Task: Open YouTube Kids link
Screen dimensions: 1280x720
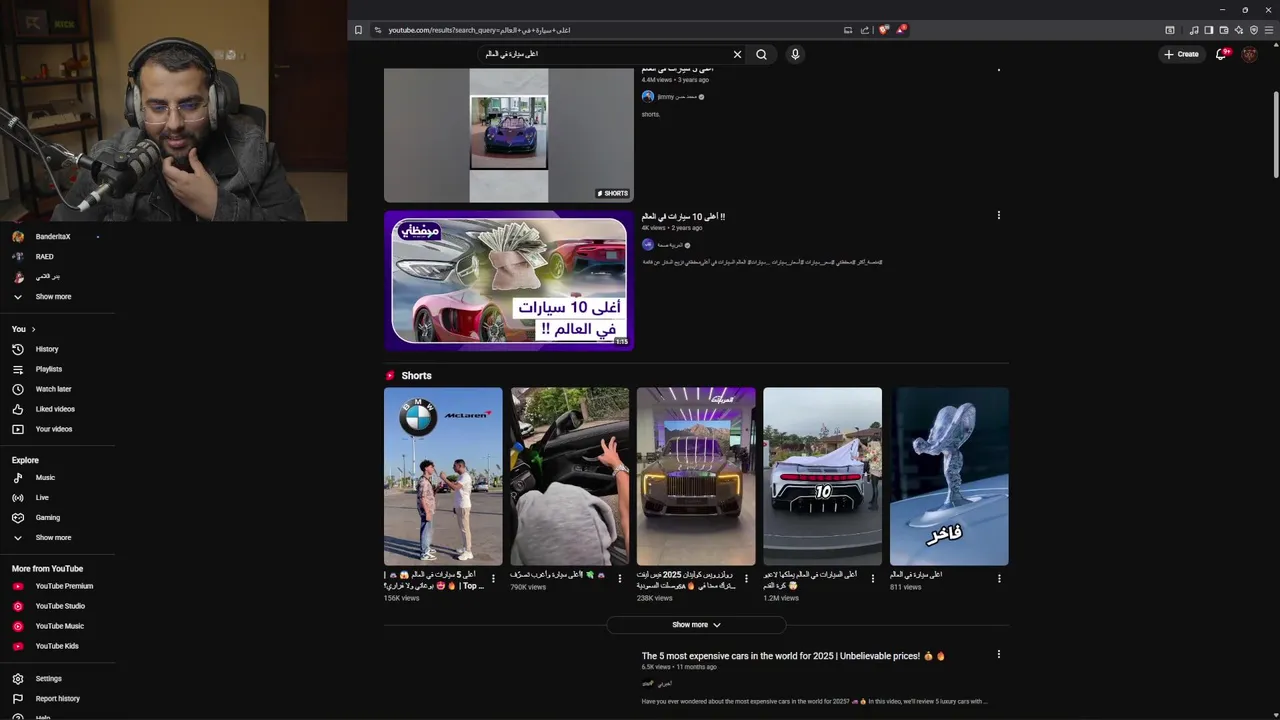Action: [57, 646]
